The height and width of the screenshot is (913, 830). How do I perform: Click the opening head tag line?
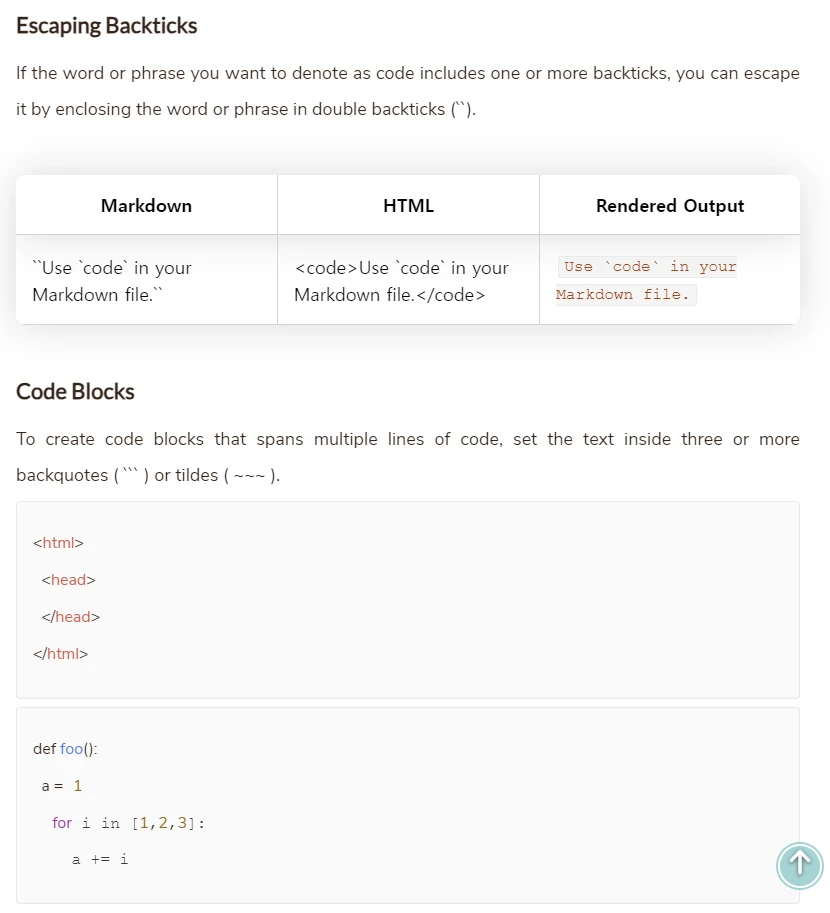click(68, 580)
